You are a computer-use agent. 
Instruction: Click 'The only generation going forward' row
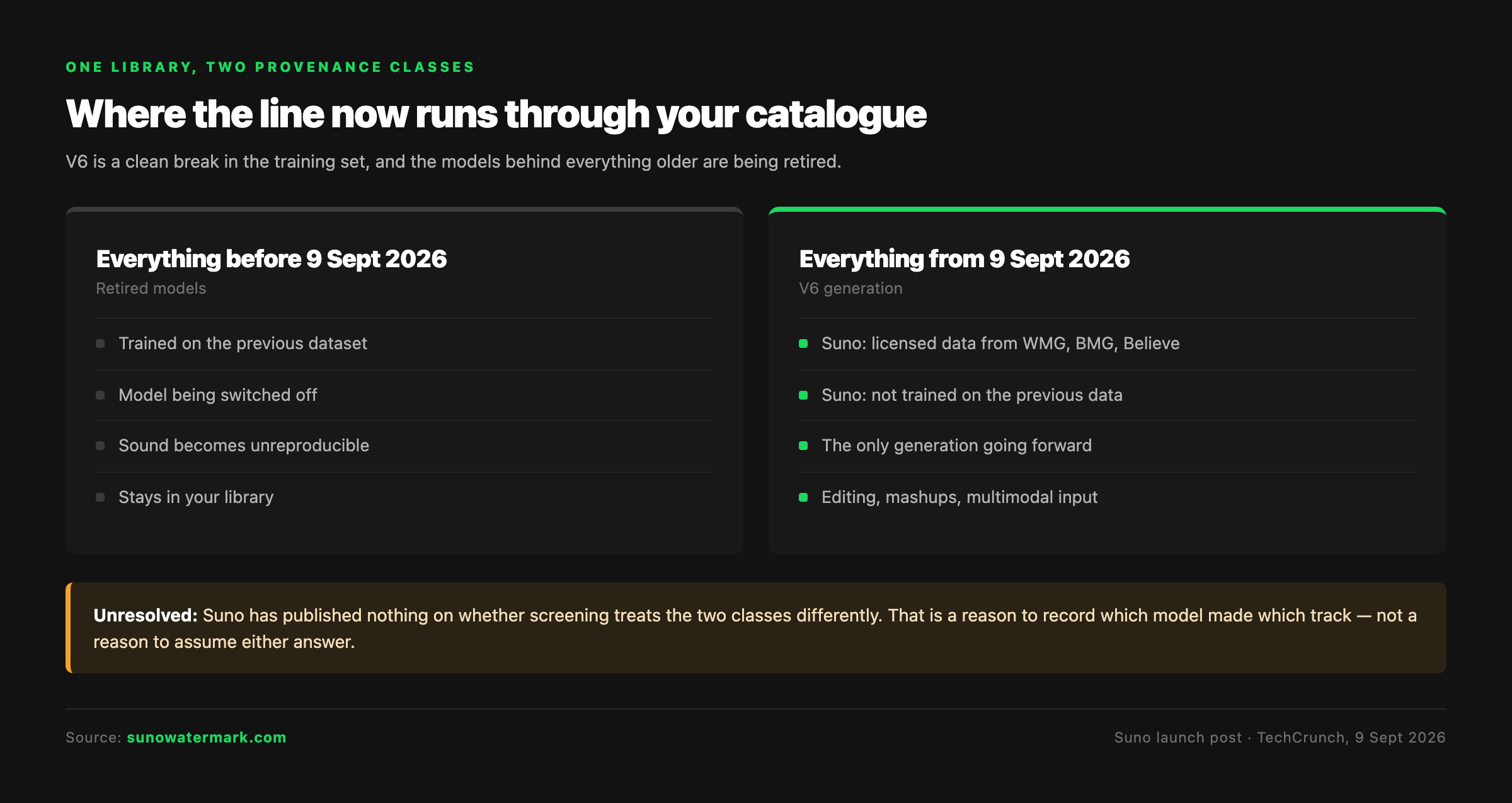(x=1108, y=446)
